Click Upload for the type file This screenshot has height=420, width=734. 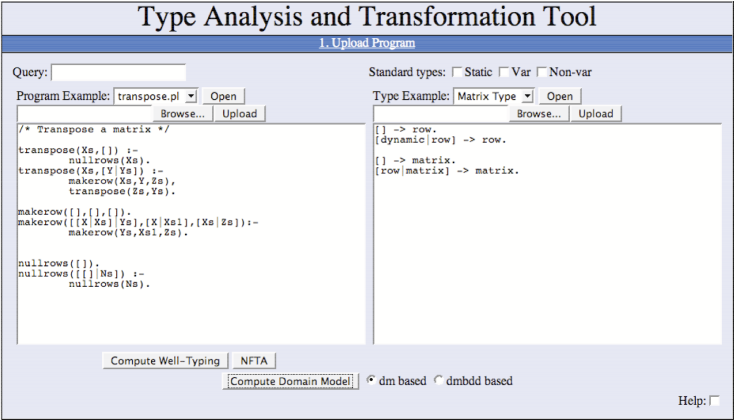[596, 114]
